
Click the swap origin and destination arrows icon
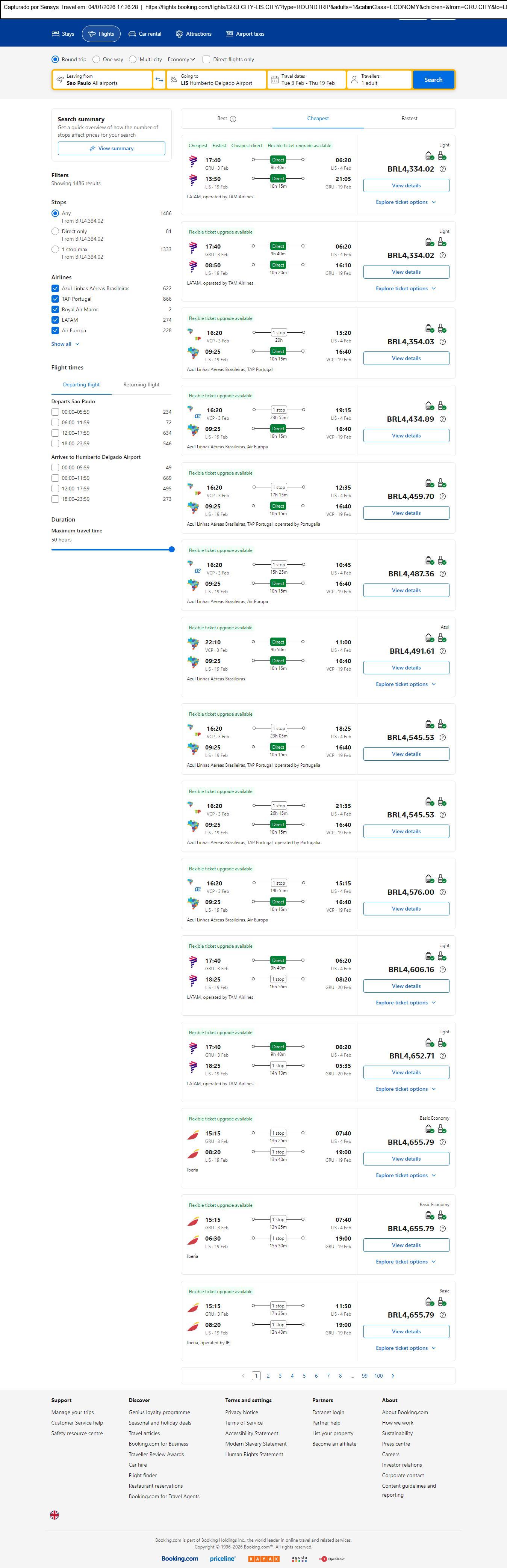click(159, 80)
